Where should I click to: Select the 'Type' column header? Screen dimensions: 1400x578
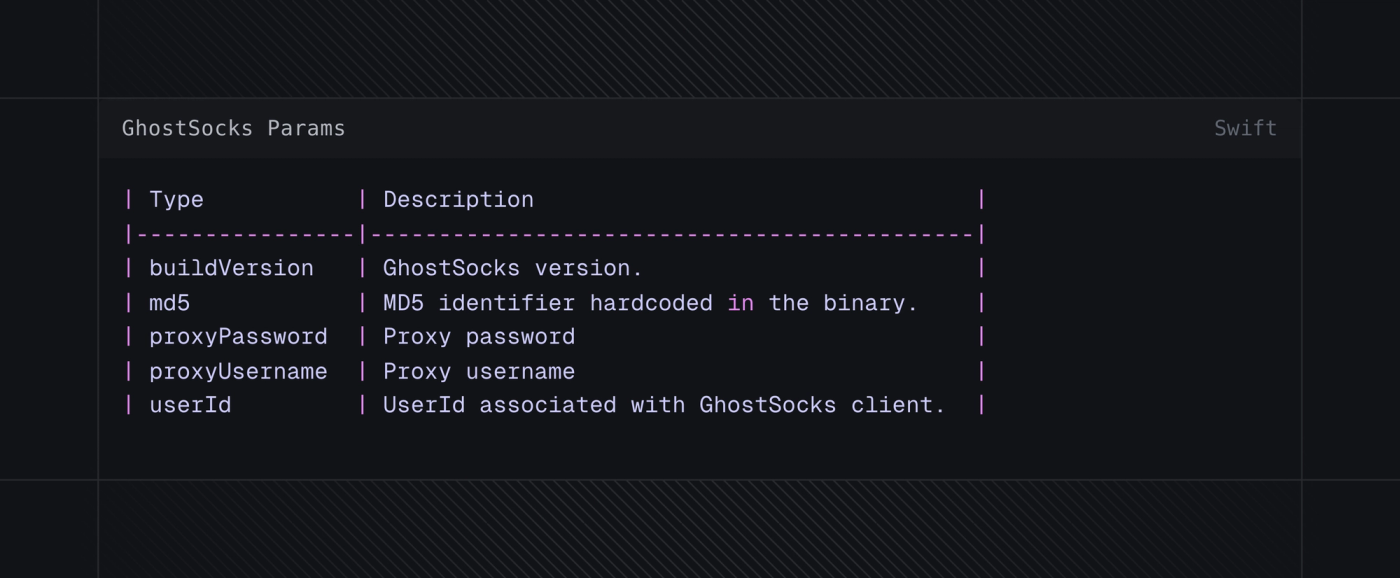pos(176,200)
